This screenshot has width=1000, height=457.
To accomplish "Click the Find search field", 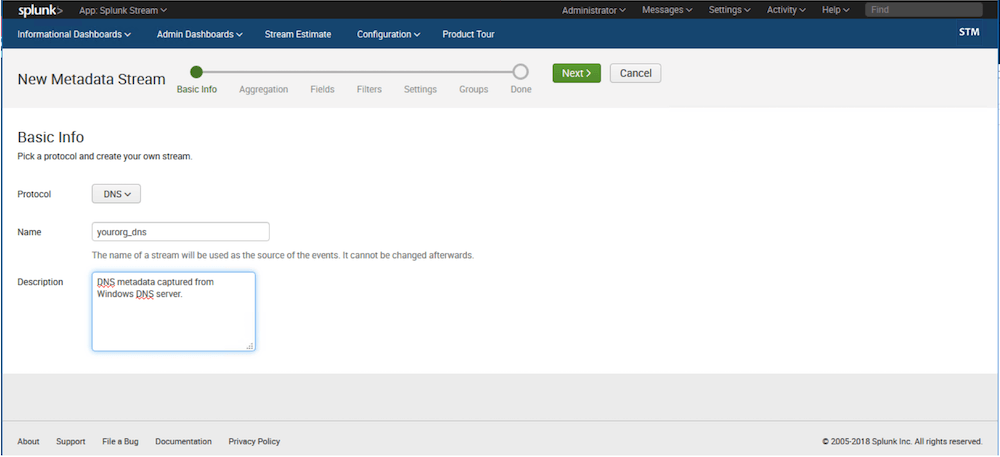I will tap(923, 10).
